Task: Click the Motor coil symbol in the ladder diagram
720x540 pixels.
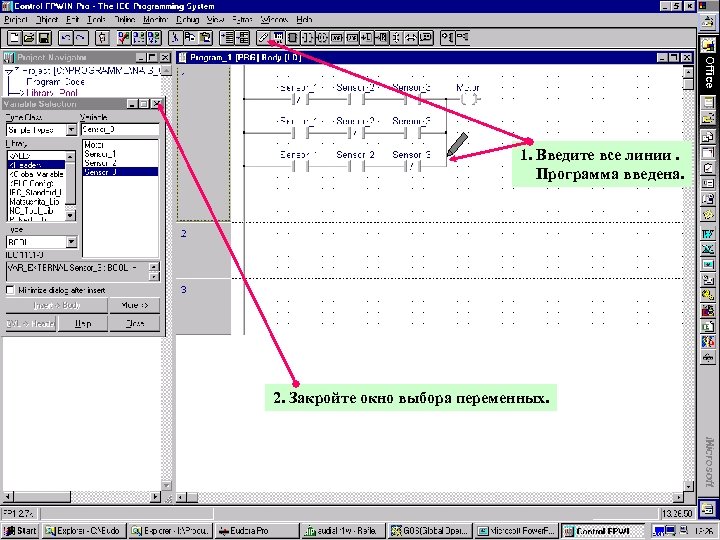Action: (x=468, y=99)
